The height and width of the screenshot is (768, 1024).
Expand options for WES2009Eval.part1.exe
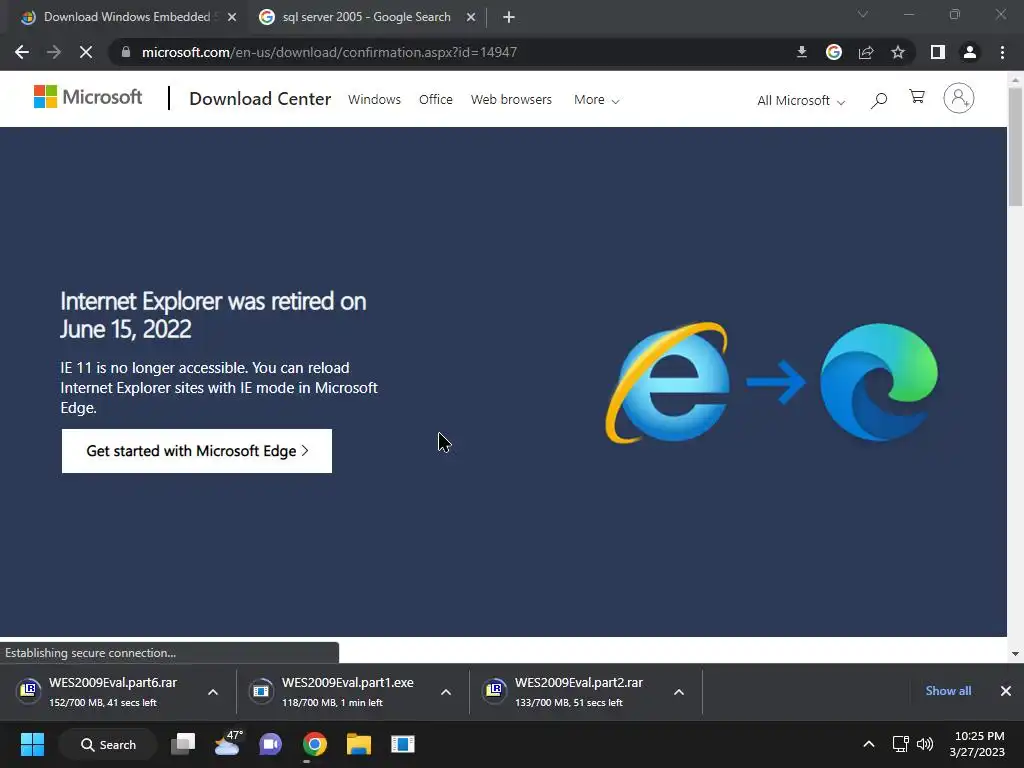tap(446, 692)
